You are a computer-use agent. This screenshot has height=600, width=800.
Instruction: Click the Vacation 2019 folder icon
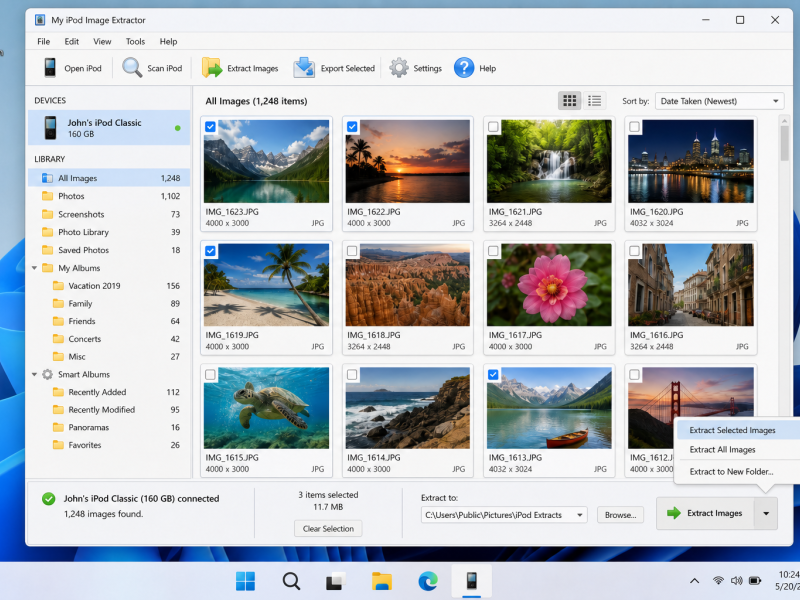58,286
